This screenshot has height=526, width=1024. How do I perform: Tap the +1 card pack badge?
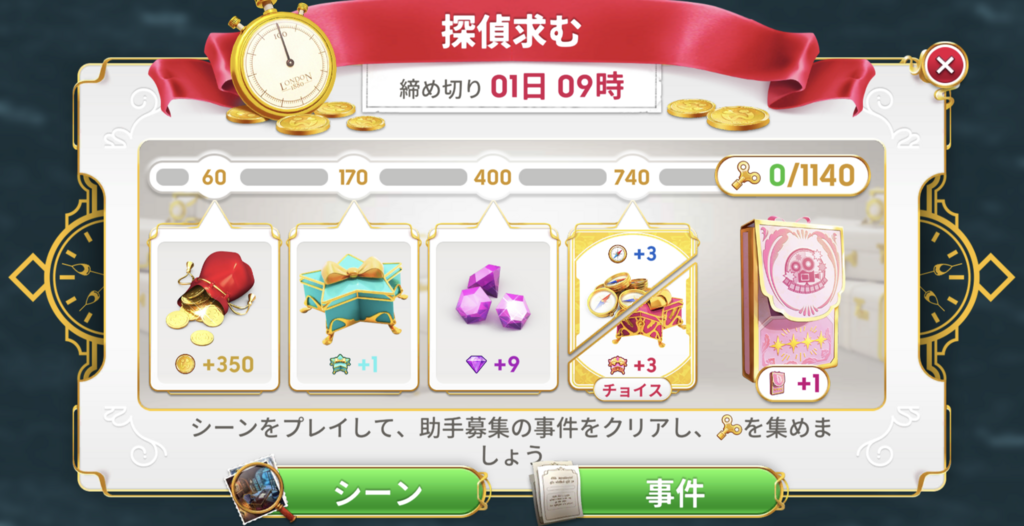coord(793,384)
